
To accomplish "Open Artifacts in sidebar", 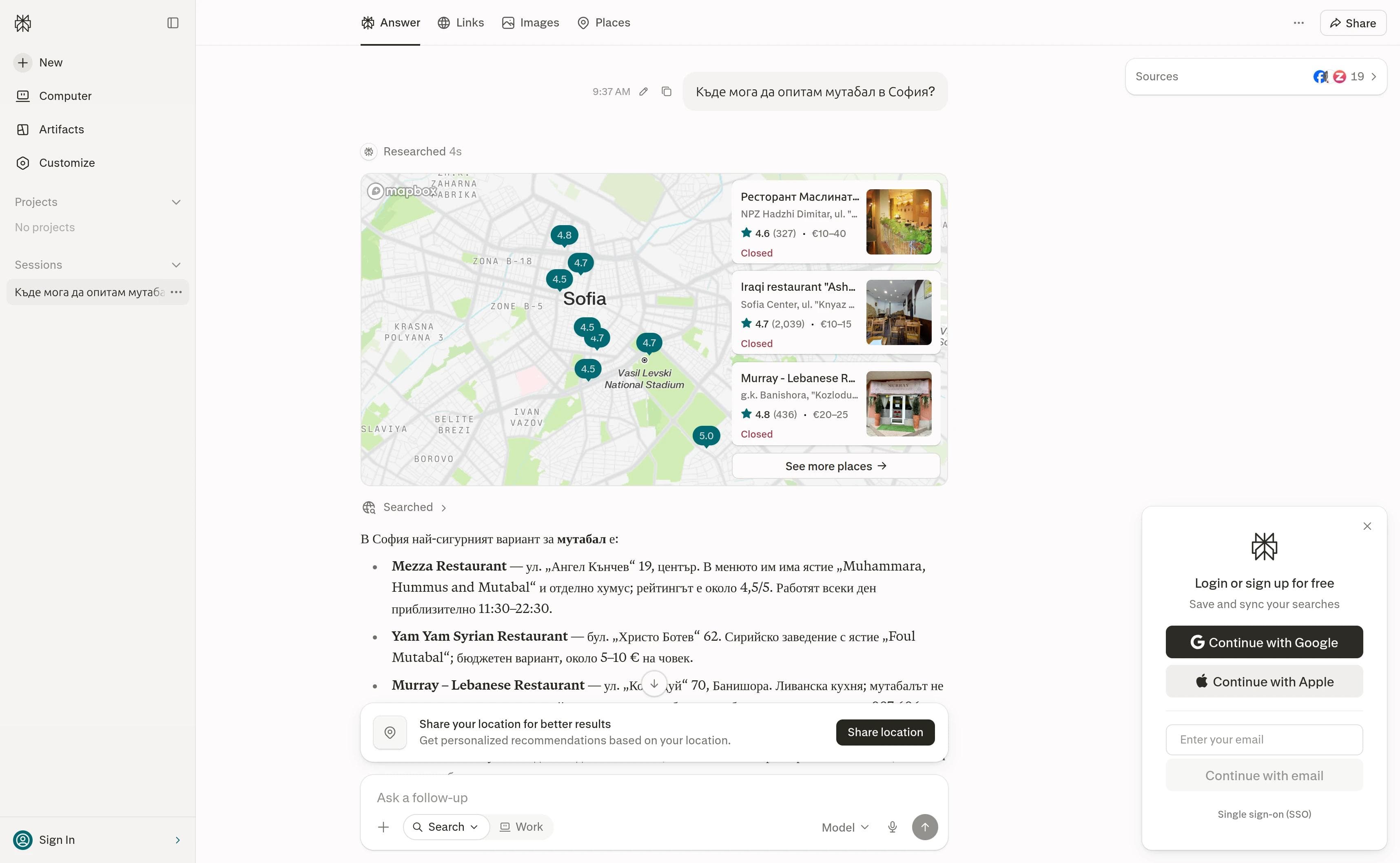I will tap(50, 130).
